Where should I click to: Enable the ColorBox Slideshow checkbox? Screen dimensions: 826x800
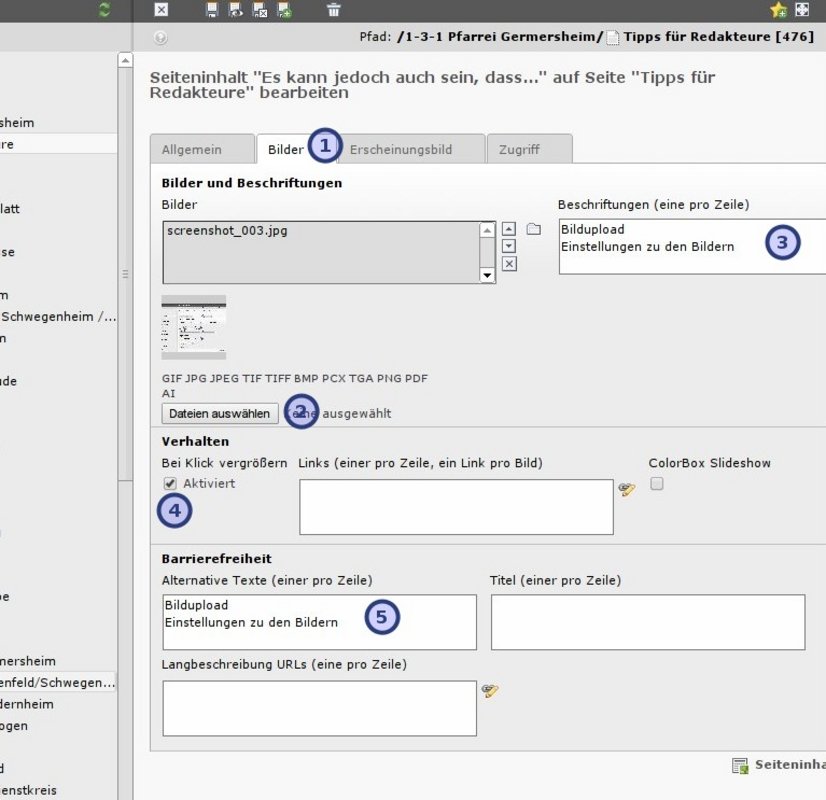(657, 484)
